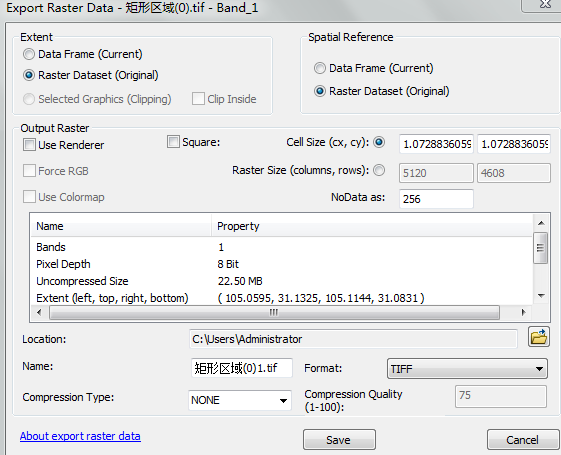Select the Raster Size (columns, rows) radio

pyautogui.click(x=379, y=170)
